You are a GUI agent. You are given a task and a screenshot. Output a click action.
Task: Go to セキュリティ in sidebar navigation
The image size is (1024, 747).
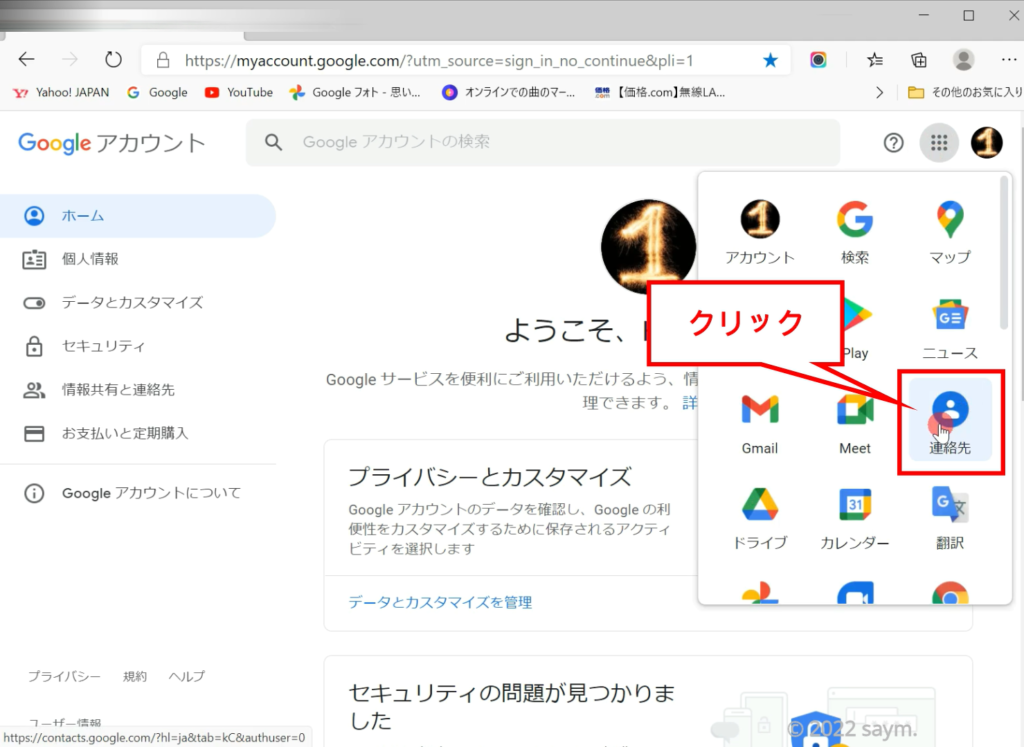point(103,346)
